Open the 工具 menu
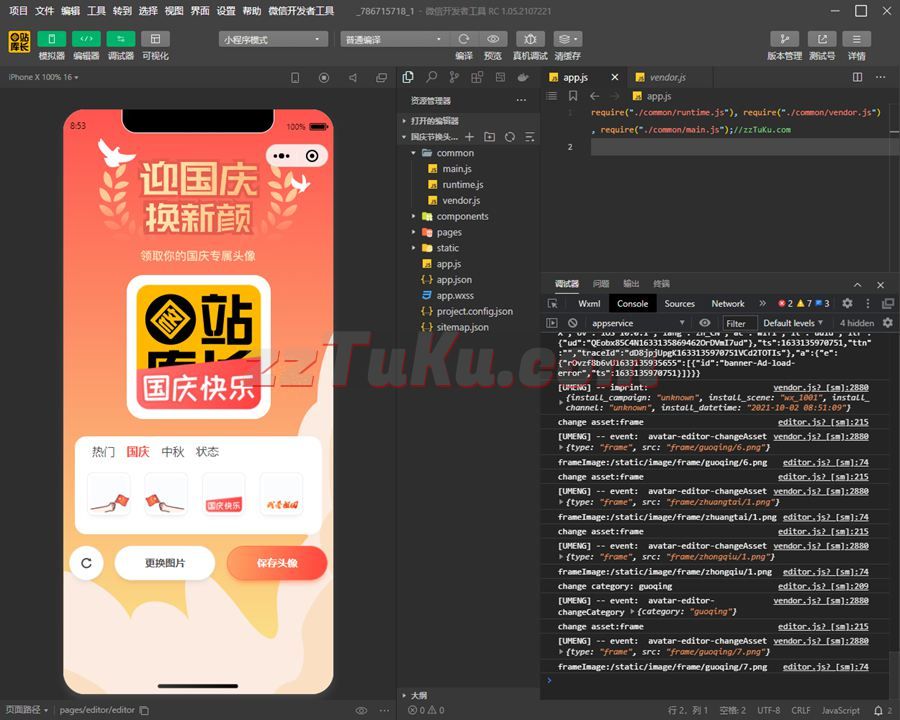Screen dimensions: 900x720 coord(96,10)
